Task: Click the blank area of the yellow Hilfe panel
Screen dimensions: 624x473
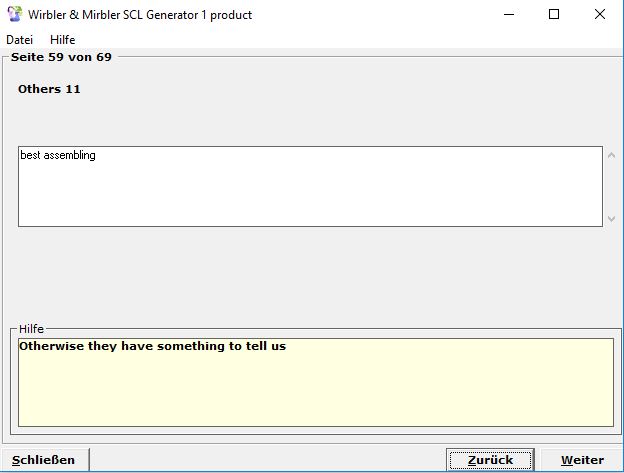Action: [315, 395]
